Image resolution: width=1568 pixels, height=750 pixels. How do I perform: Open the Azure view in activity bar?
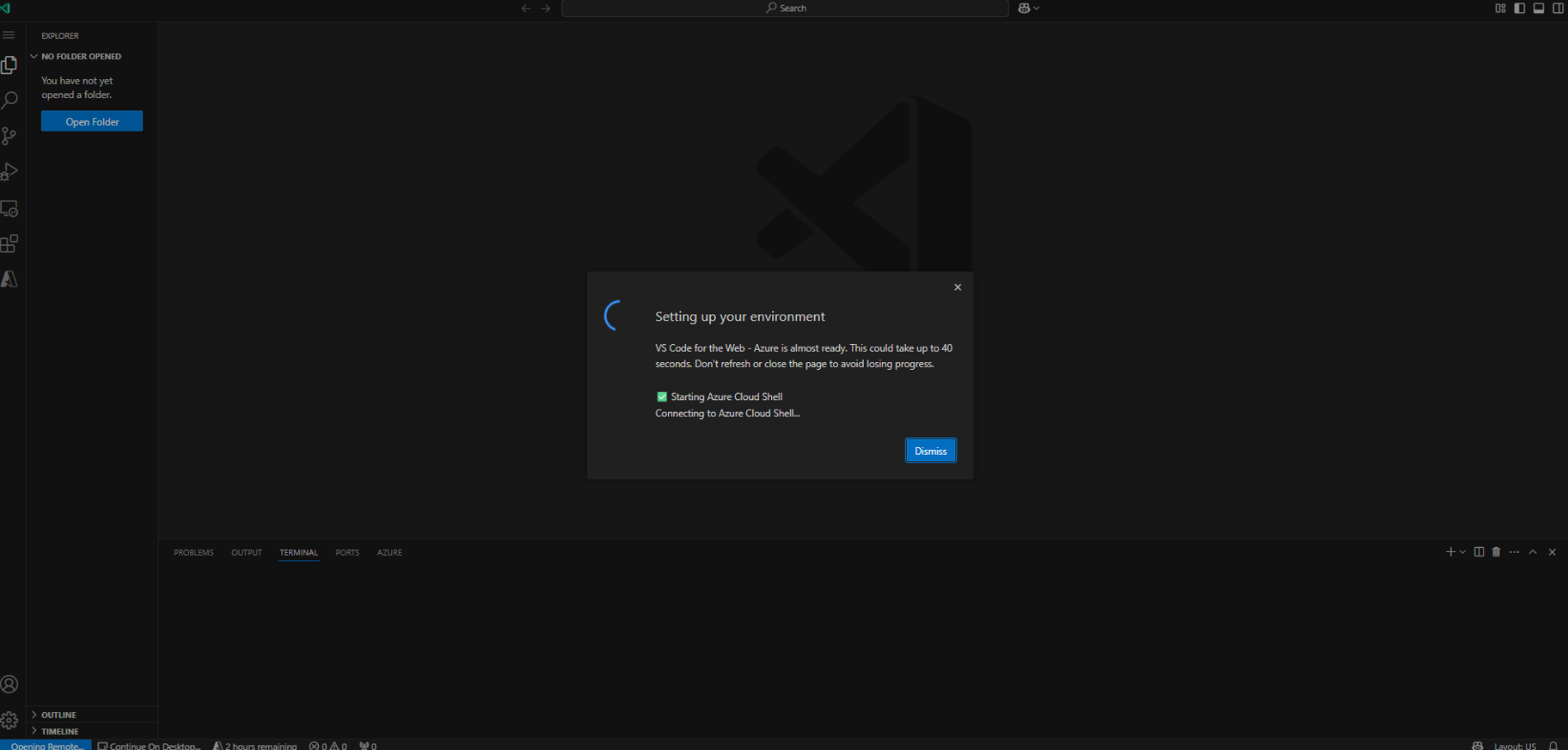[x=9, y=280]
